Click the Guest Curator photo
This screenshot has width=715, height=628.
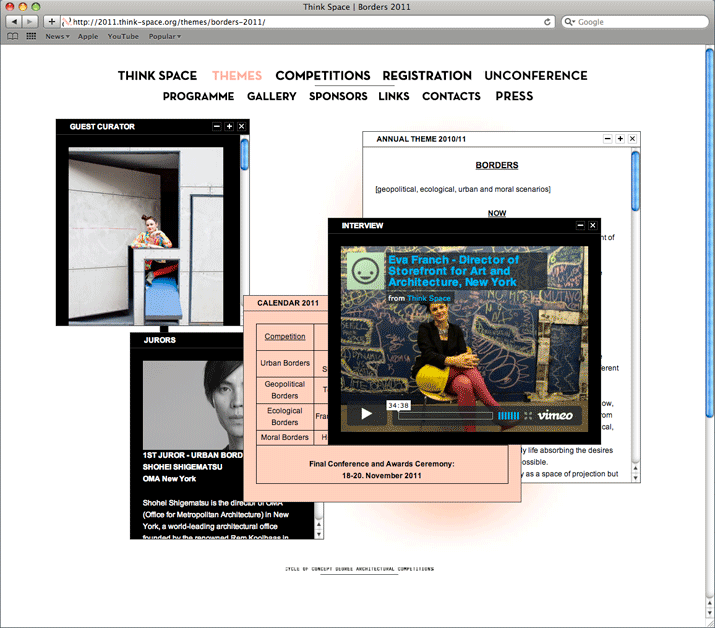146,236
